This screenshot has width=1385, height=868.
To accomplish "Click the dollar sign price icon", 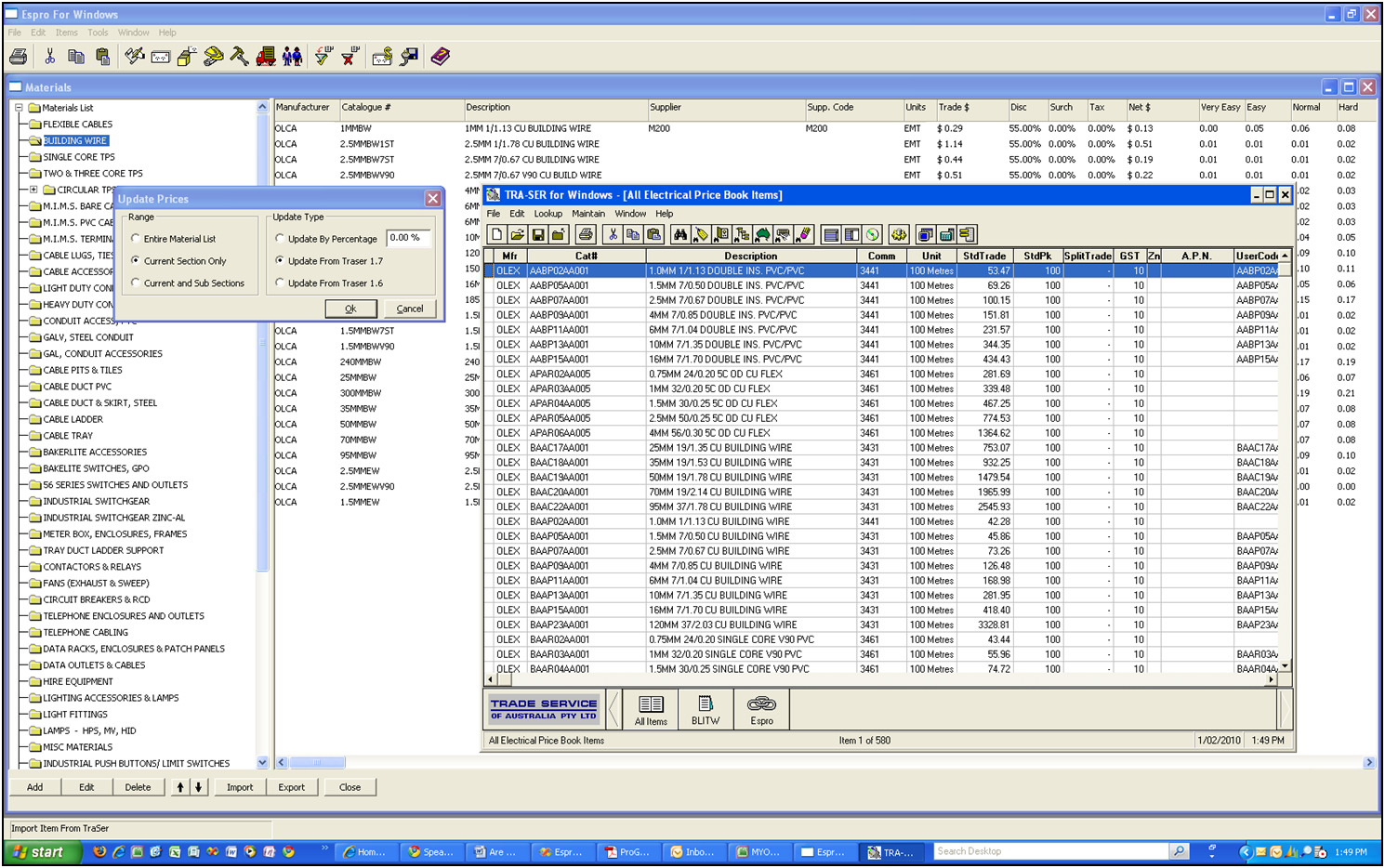I will click(382, 57).
